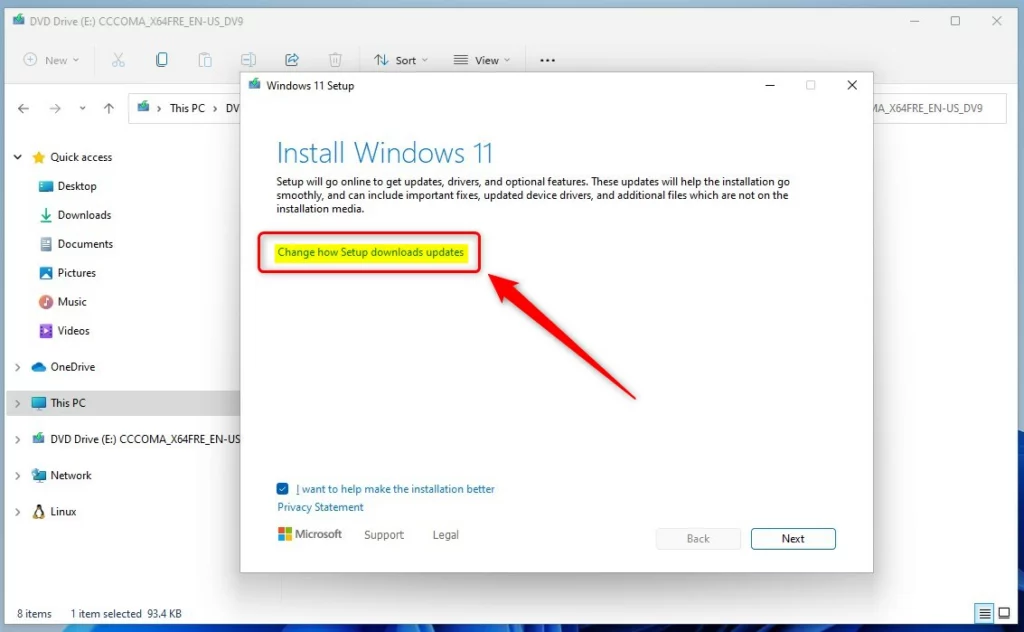The width and height of the screenshot is (1024, 632).
Task: Click the Legal link in Setup
Action: [x=445, y=535]
